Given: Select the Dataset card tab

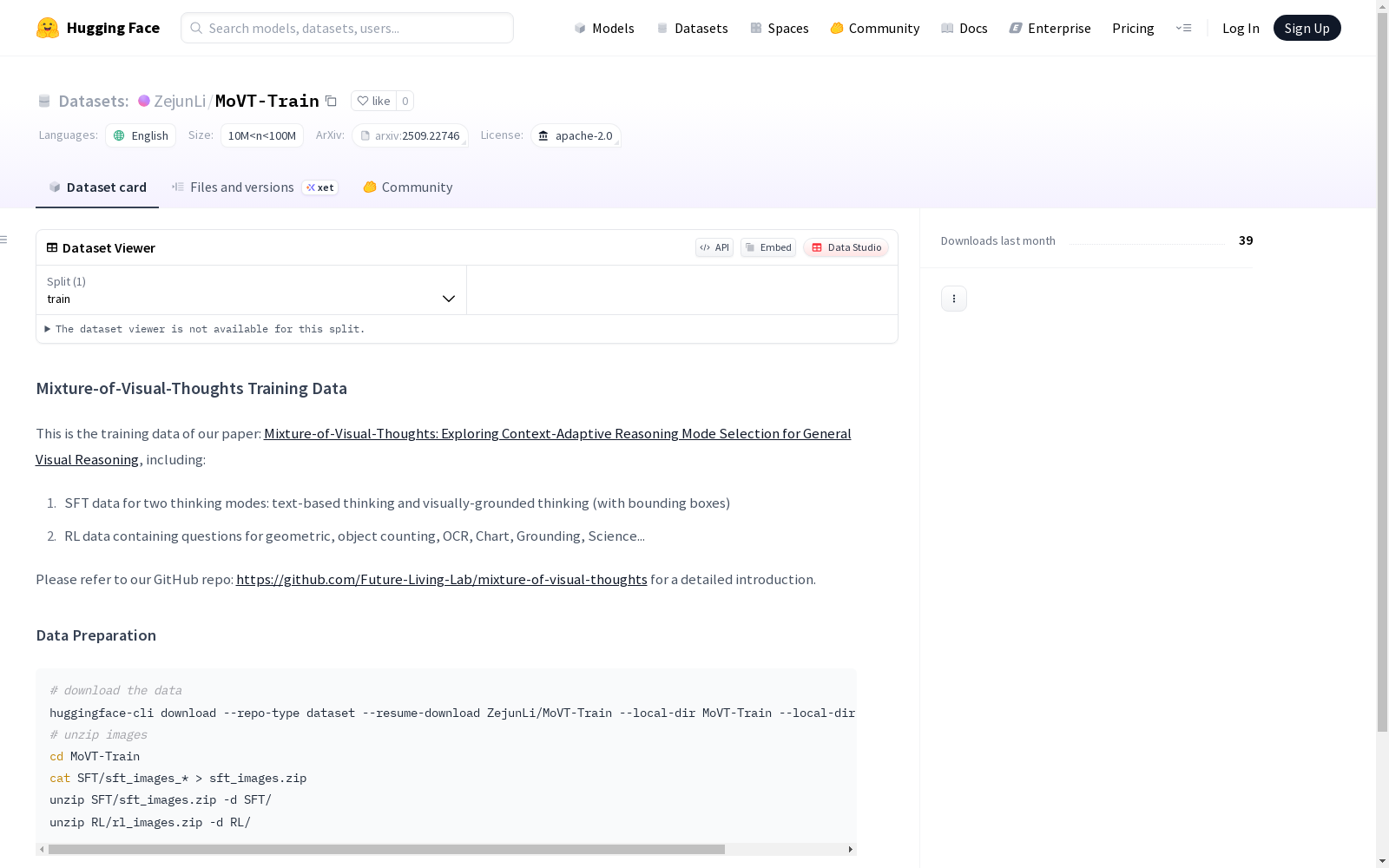Looking at the screenshot, I should [97, 187].
